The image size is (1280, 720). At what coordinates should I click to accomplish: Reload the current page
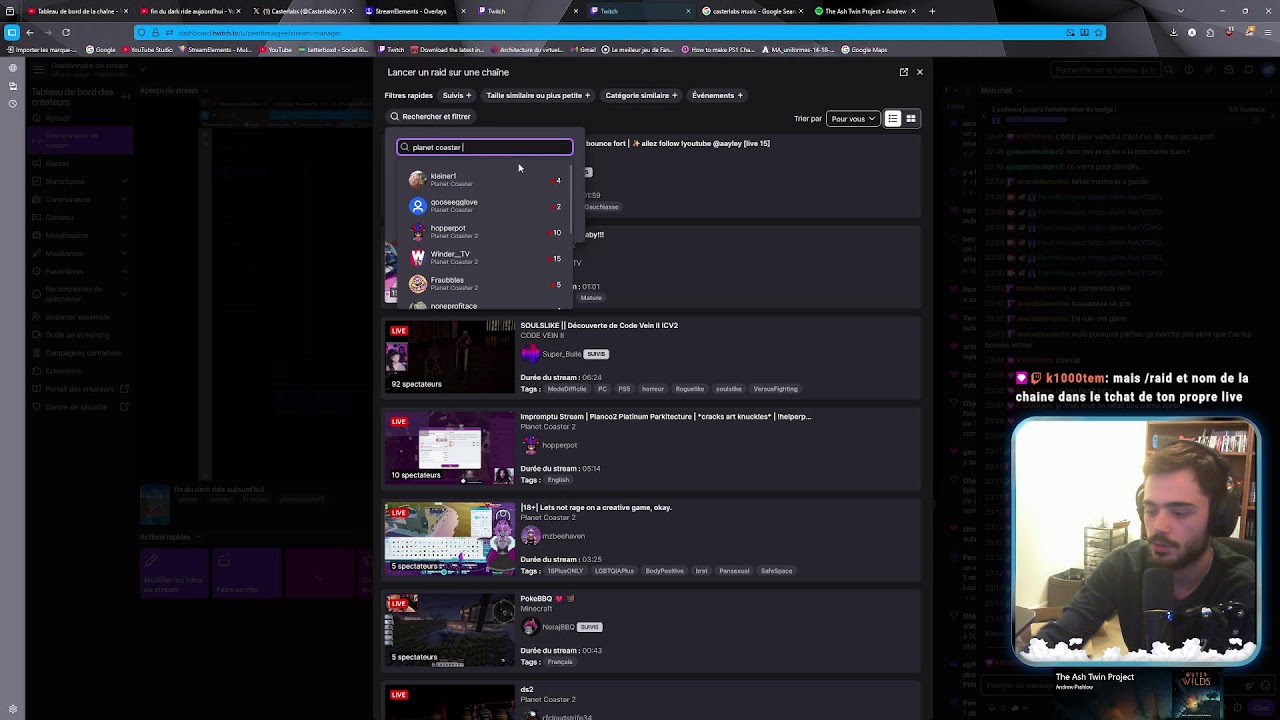pyautogui.click(x=66, y=32)
